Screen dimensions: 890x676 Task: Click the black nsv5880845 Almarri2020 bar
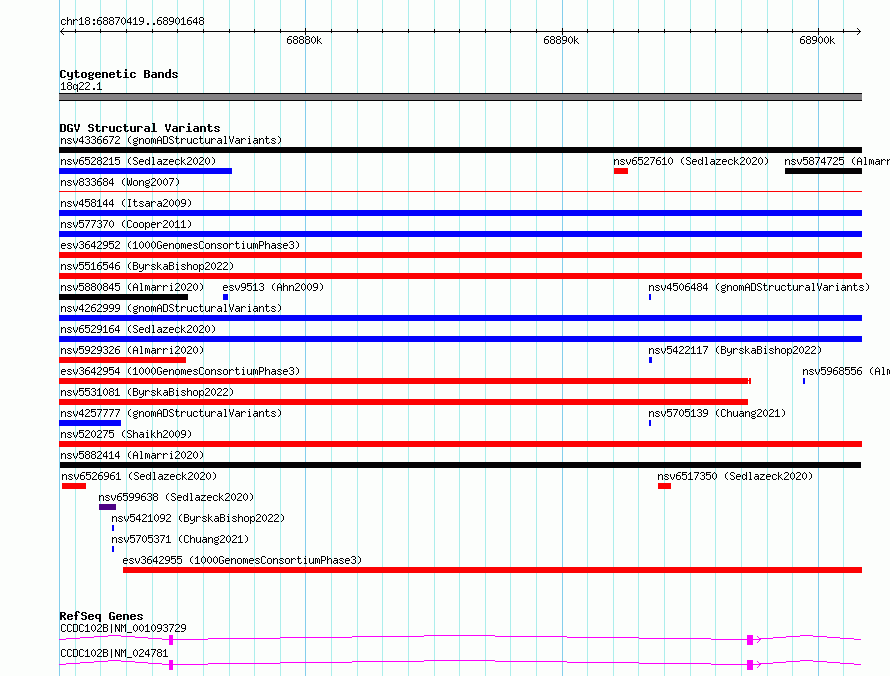click(x=123, y=297)
